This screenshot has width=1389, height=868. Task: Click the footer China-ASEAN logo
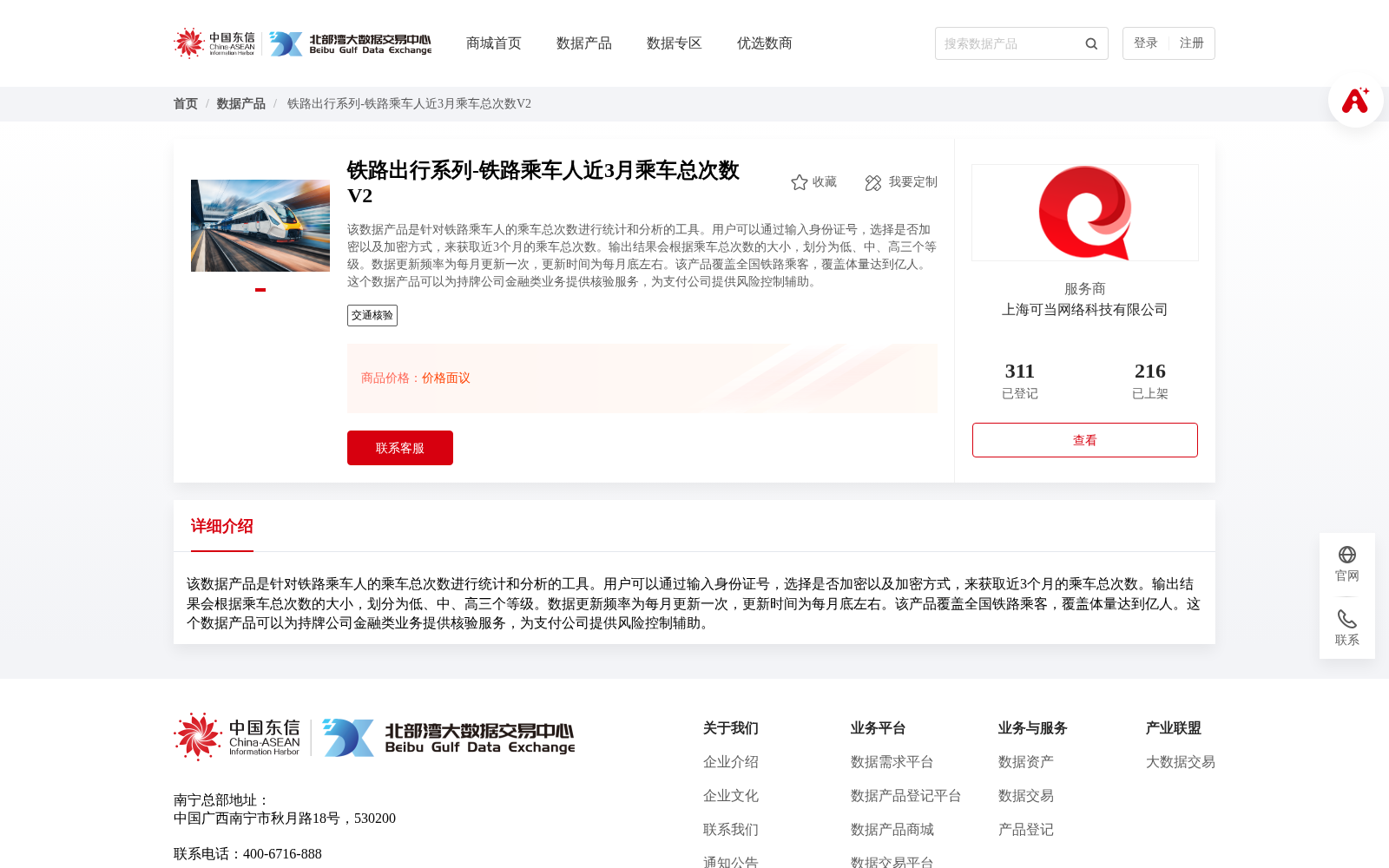coord(237,737)
